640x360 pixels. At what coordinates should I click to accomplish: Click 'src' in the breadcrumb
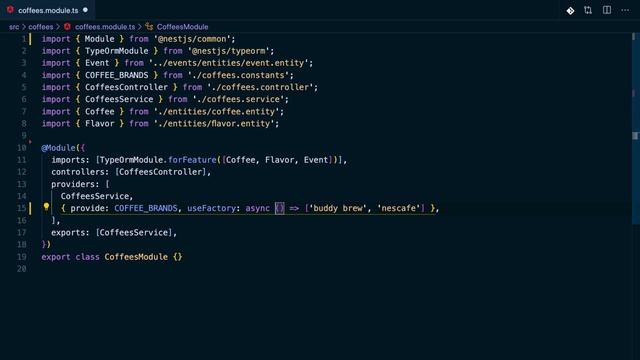coord(14,27)
